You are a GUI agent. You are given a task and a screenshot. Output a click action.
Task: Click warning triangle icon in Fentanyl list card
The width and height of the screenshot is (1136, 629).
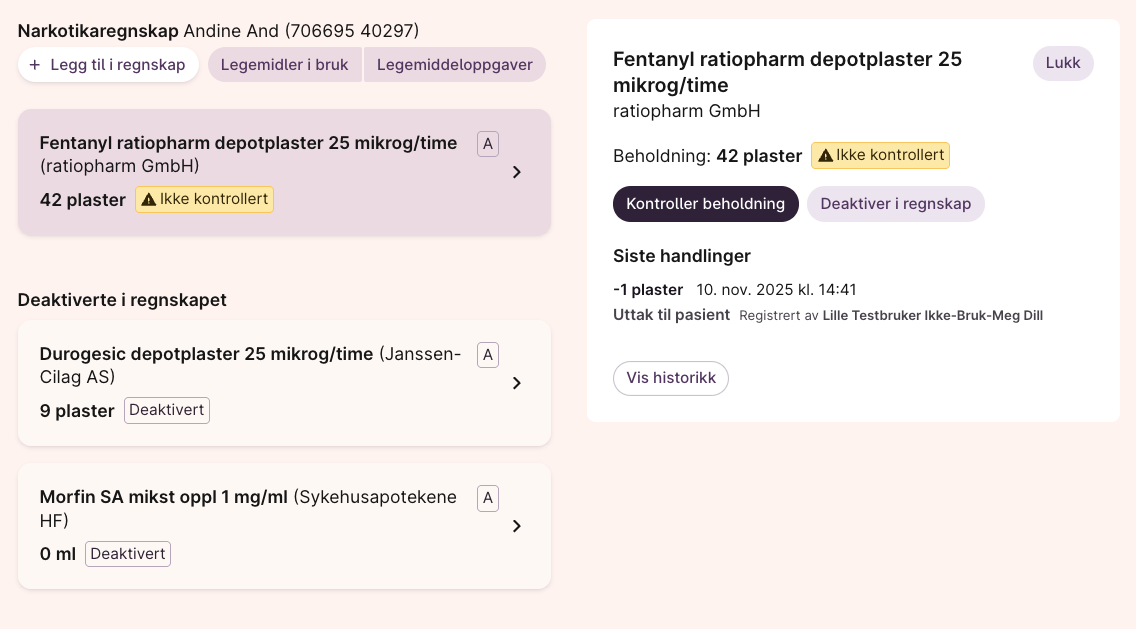(149, 199)
